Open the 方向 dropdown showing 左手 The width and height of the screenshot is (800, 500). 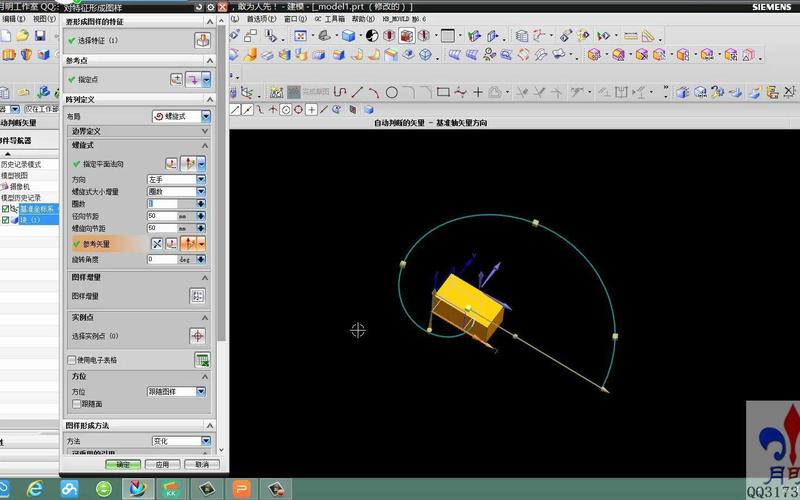click(175, 178)
